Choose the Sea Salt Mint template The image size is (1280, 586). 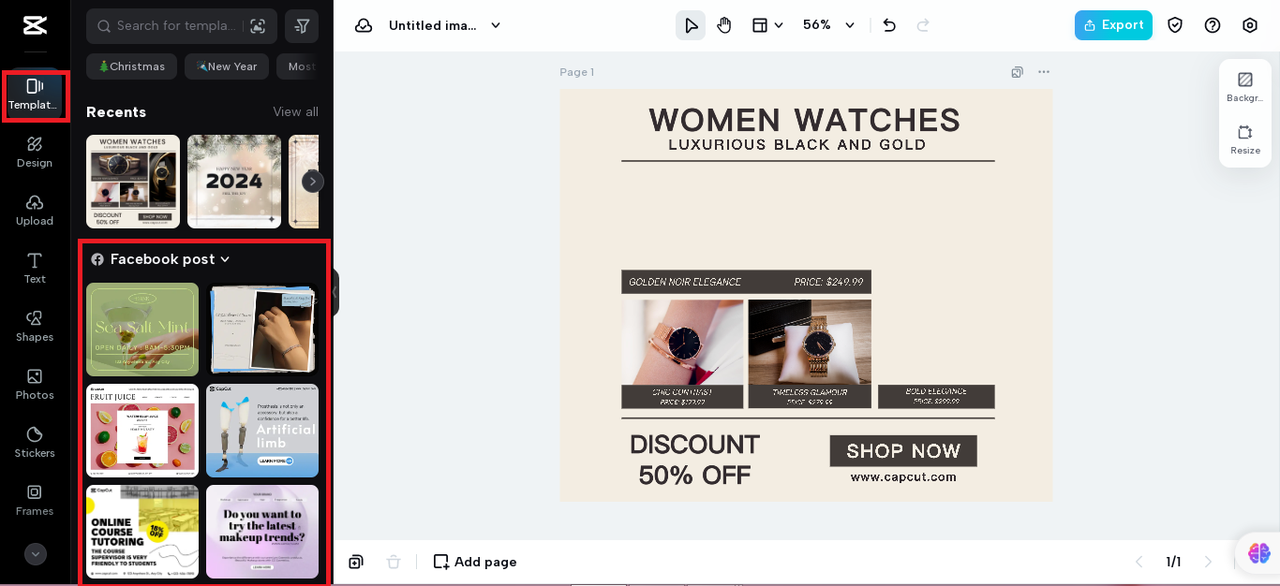pos(142,329)
